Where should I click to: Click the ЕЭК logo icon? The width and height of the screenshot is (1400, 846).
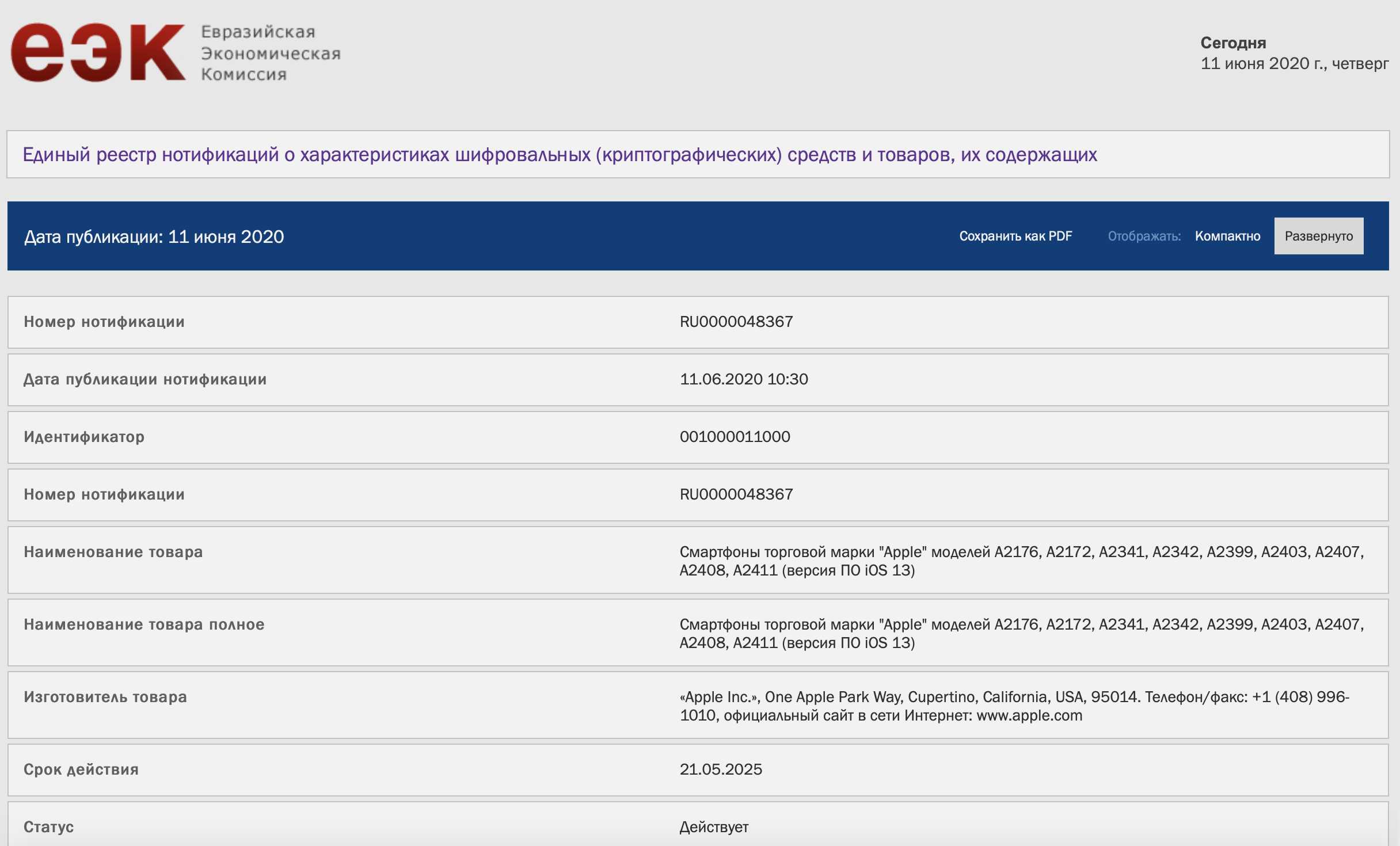click(98, 53)
